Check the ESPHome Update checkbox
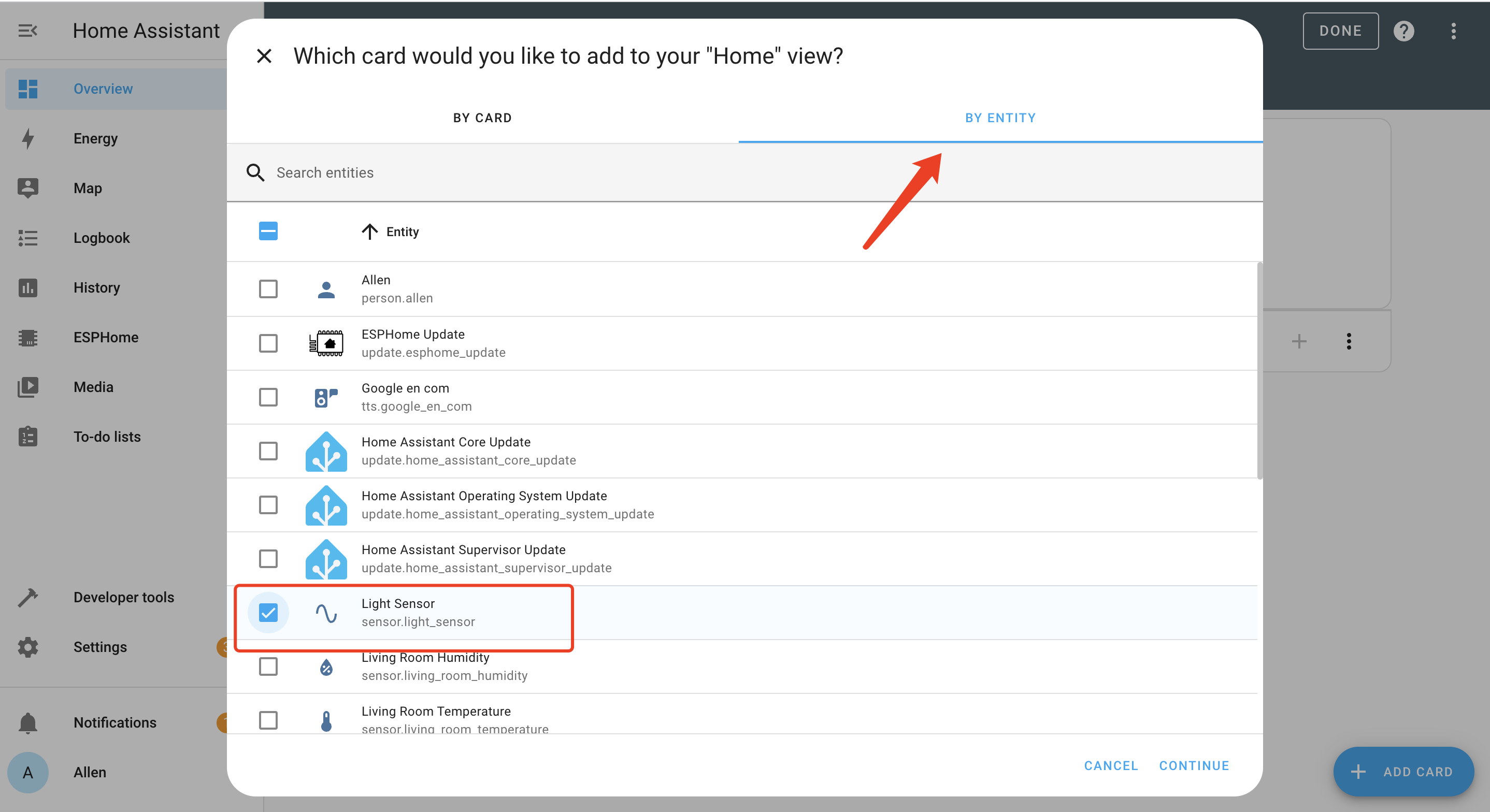 pos(268,343)
